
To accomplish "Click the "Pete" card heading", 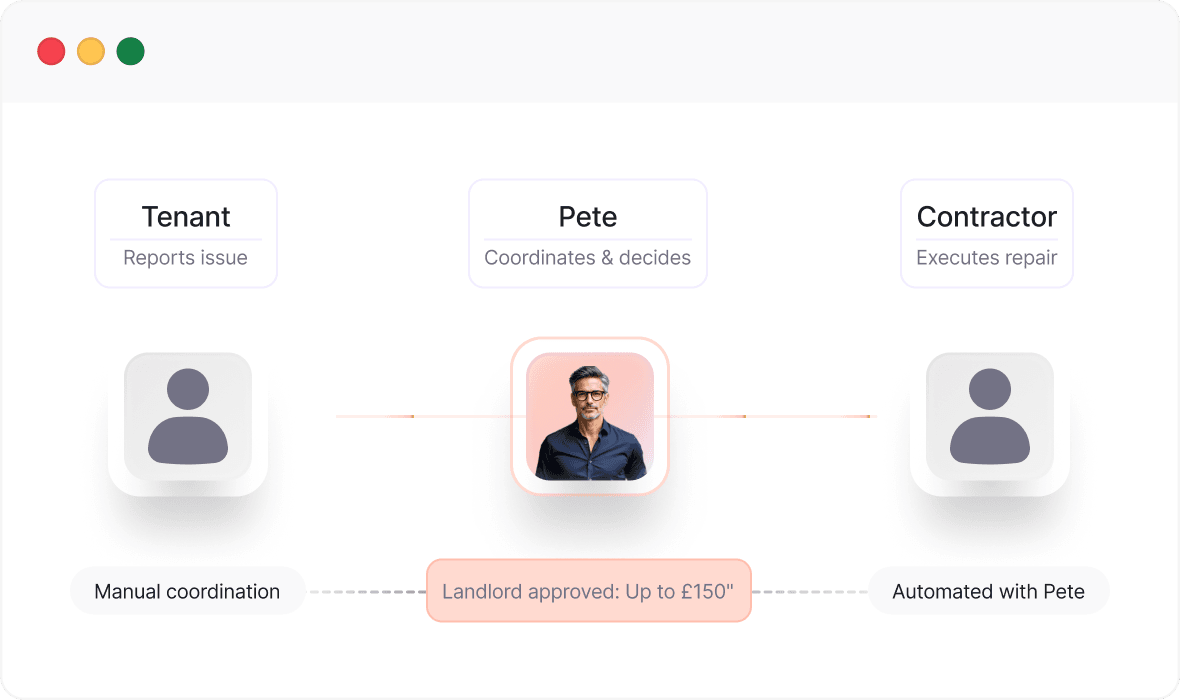I will tap(588, 217).
